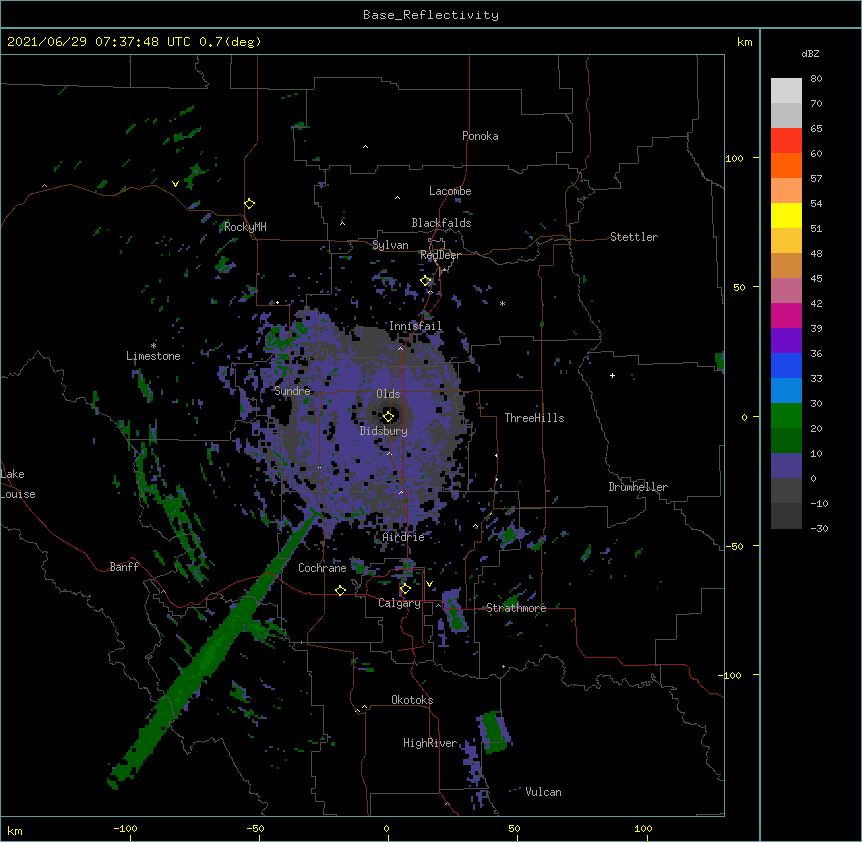Select the -50 tick label on vertical axis
Viewport: 862px width, 842px height.
[x=734, y=546]
